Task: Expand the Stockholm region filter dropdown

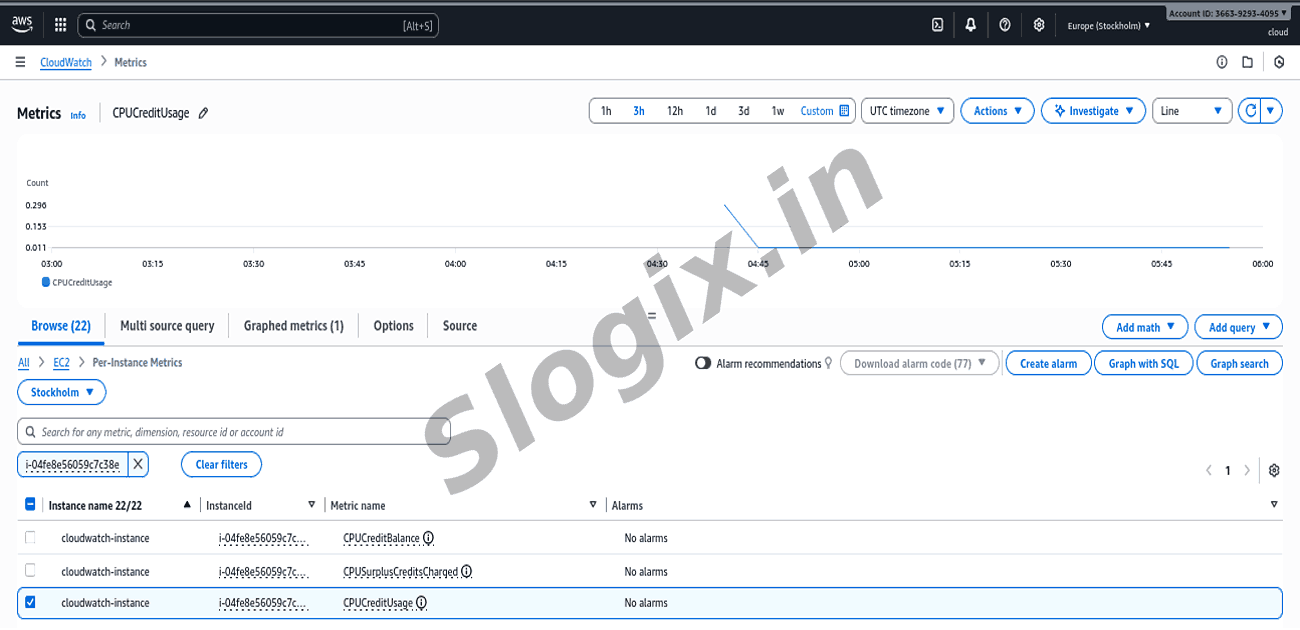Action: click(62, 392)
